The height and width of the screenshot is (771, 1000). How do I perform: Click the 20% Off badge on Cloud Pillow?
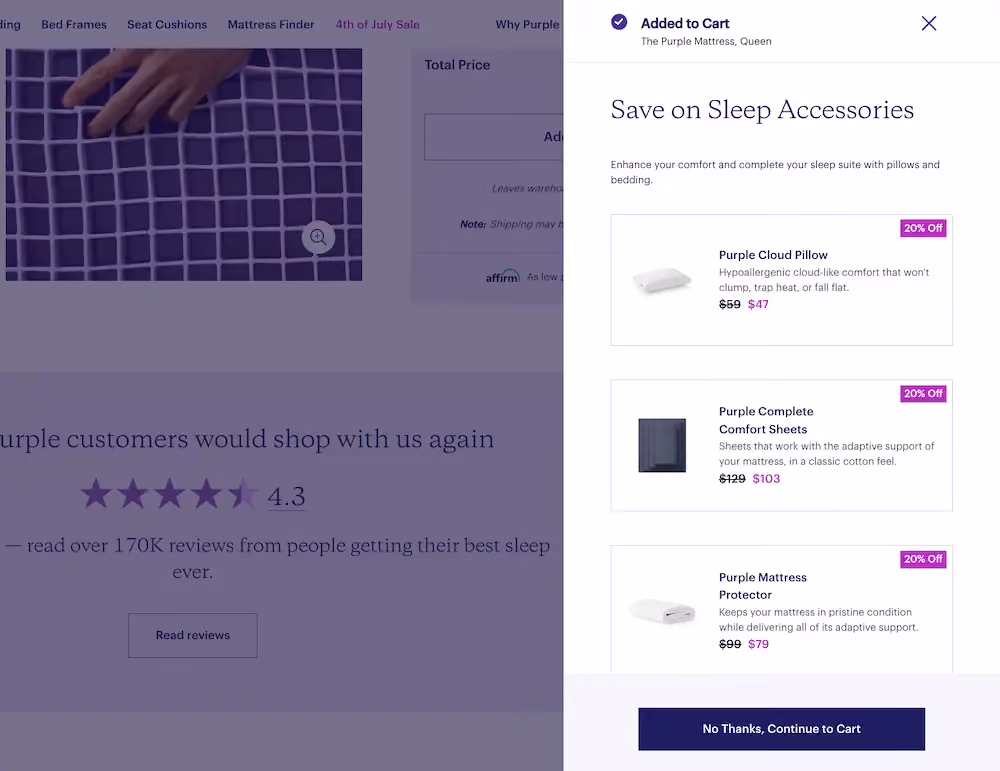tap(923, 228)
